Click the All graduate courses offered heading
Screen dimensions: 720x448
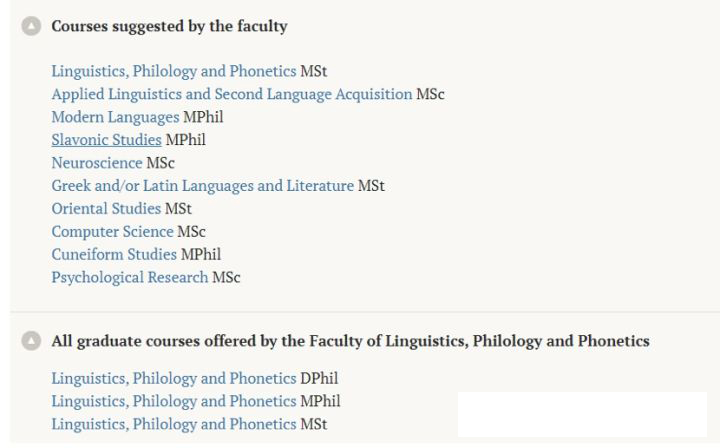350,342
